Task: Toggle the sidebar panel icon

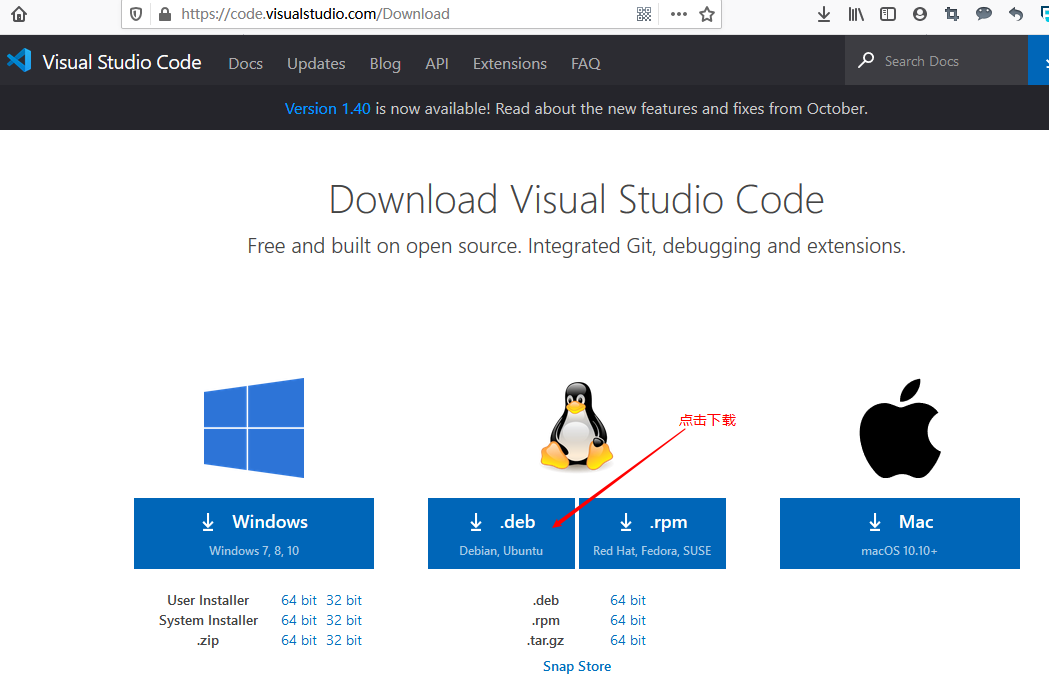Action: [888, 14]
